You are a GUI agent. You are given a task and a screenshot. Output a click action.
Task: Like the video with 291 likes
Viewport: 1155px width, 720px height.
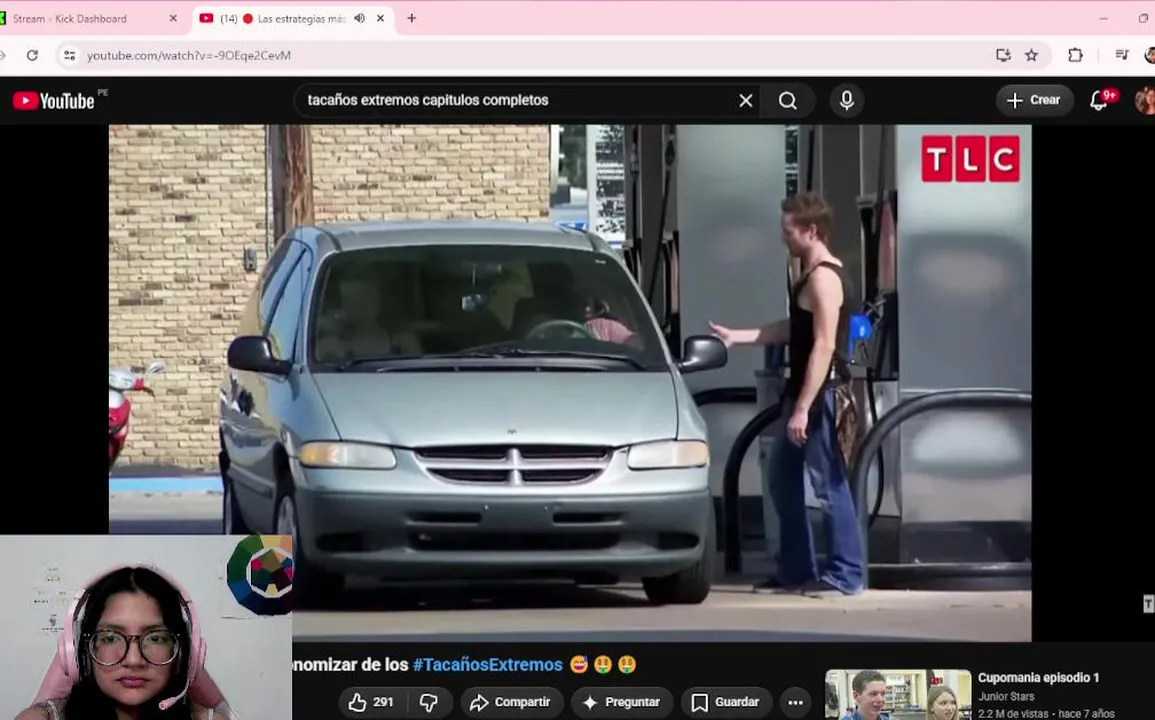point(371,702)
